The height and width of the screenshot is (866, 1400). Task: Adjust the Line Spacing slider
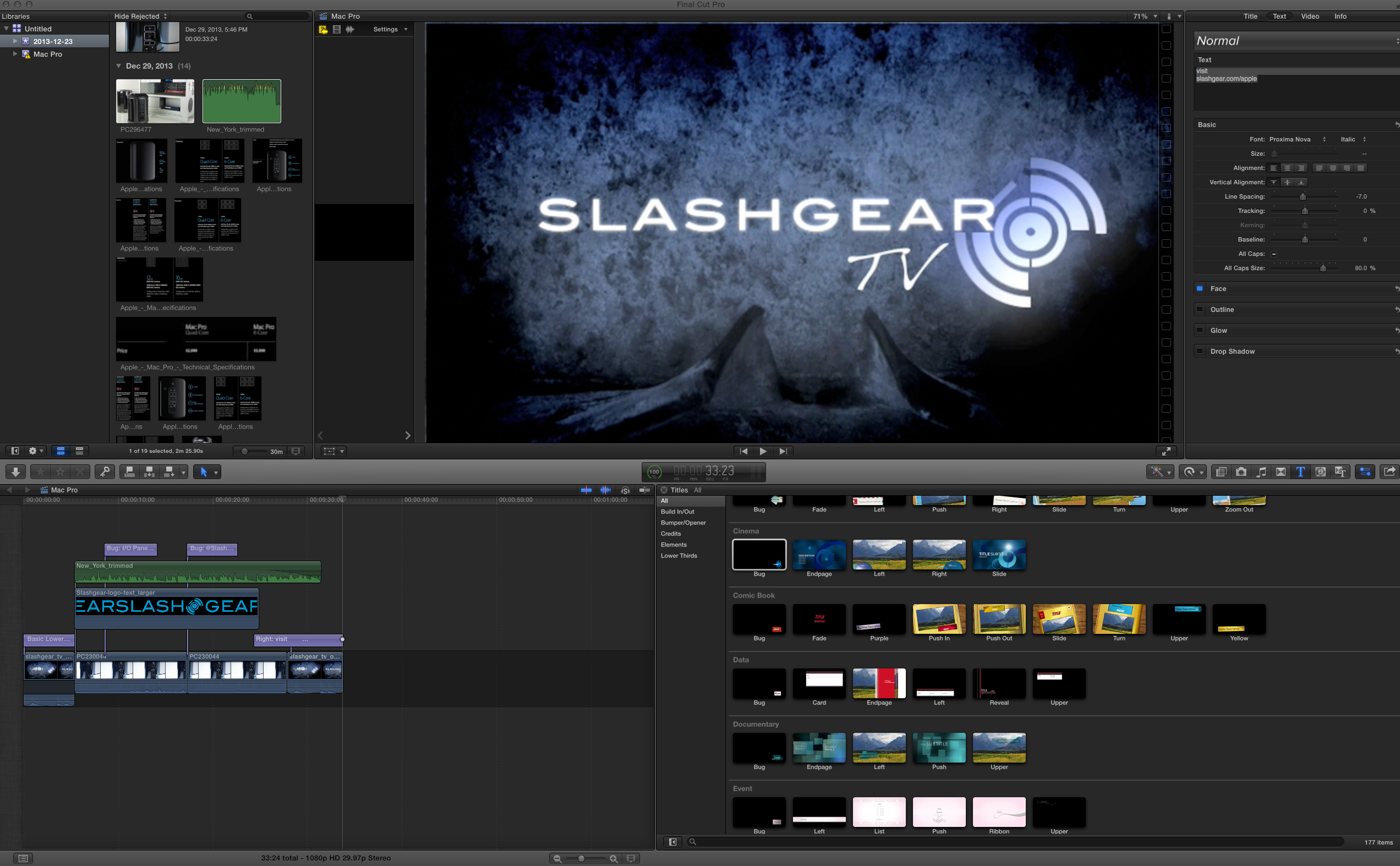pyautogui.click(x=1303, y=196)
